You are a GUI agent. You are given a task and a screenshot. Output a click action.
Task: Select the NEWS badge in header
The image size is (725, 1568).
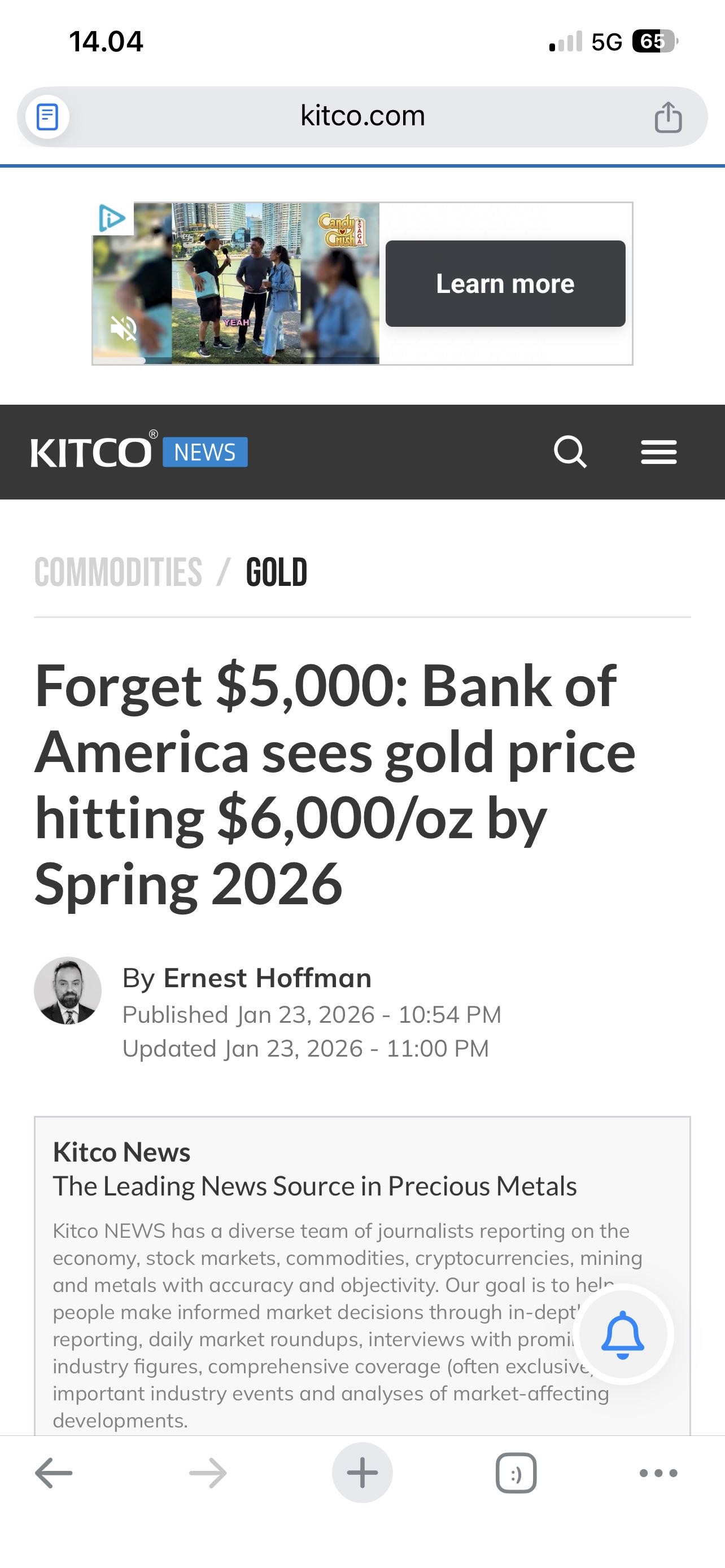[x=205, y=452]
